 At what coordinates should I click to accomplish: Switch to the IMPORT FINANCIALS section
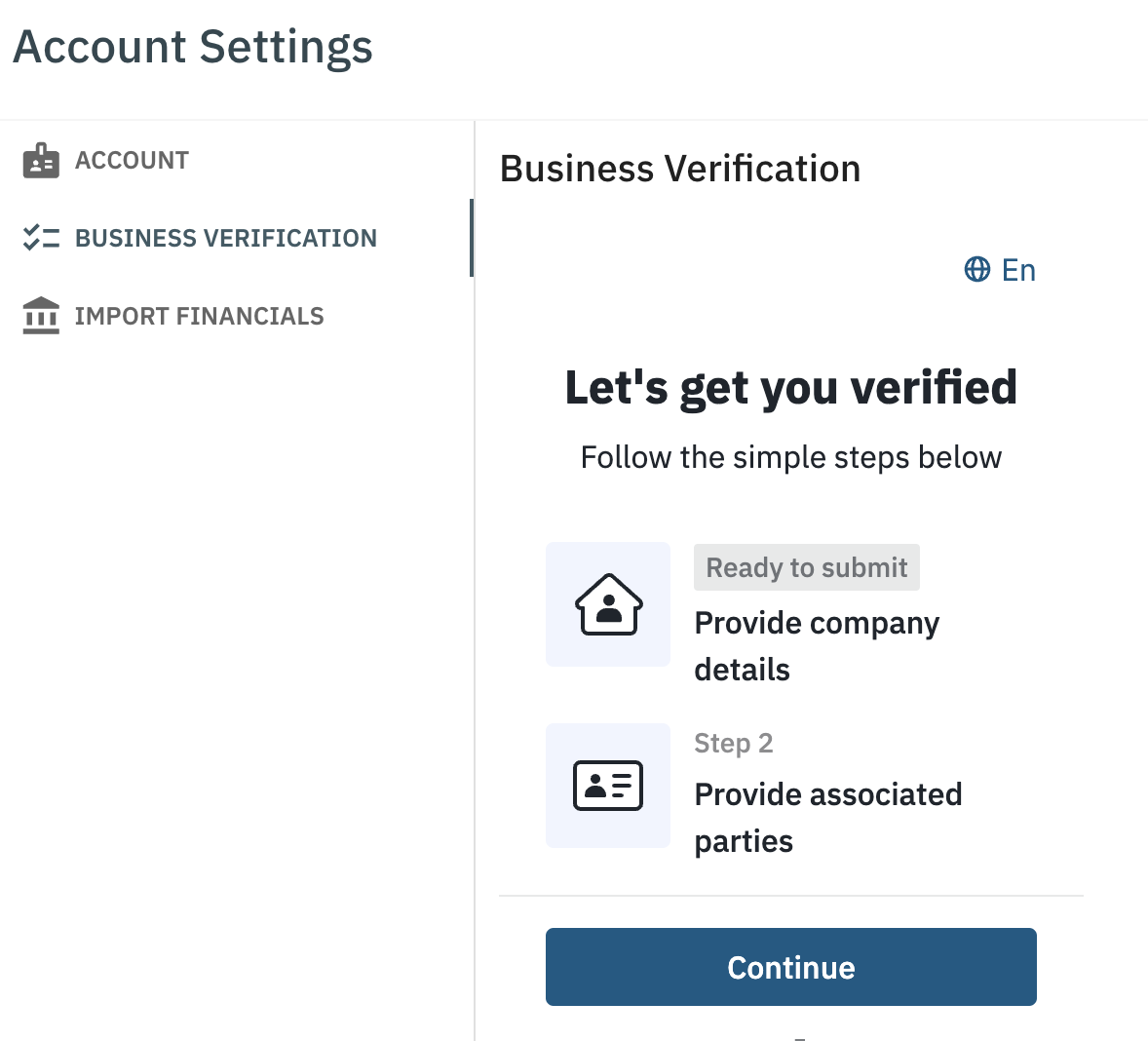(199, 315)
